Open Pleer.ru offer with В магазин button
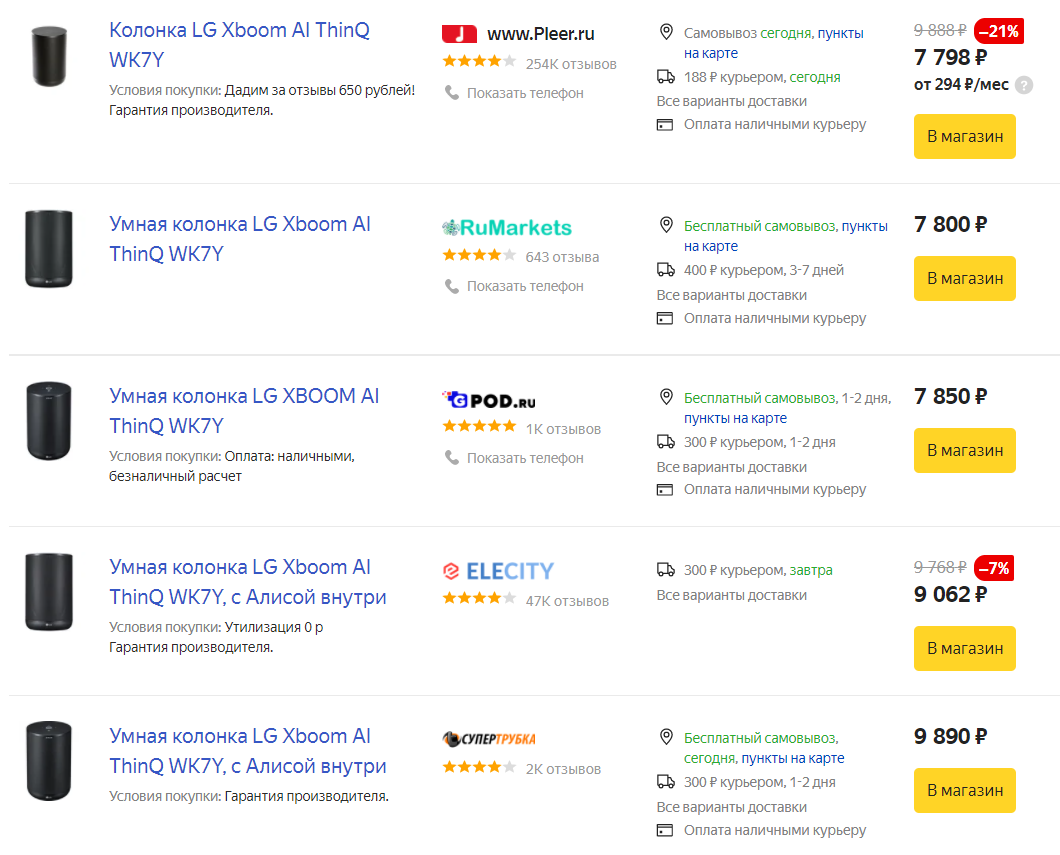The height and width of the screenshot is (855, 1060). coord(965,137)
